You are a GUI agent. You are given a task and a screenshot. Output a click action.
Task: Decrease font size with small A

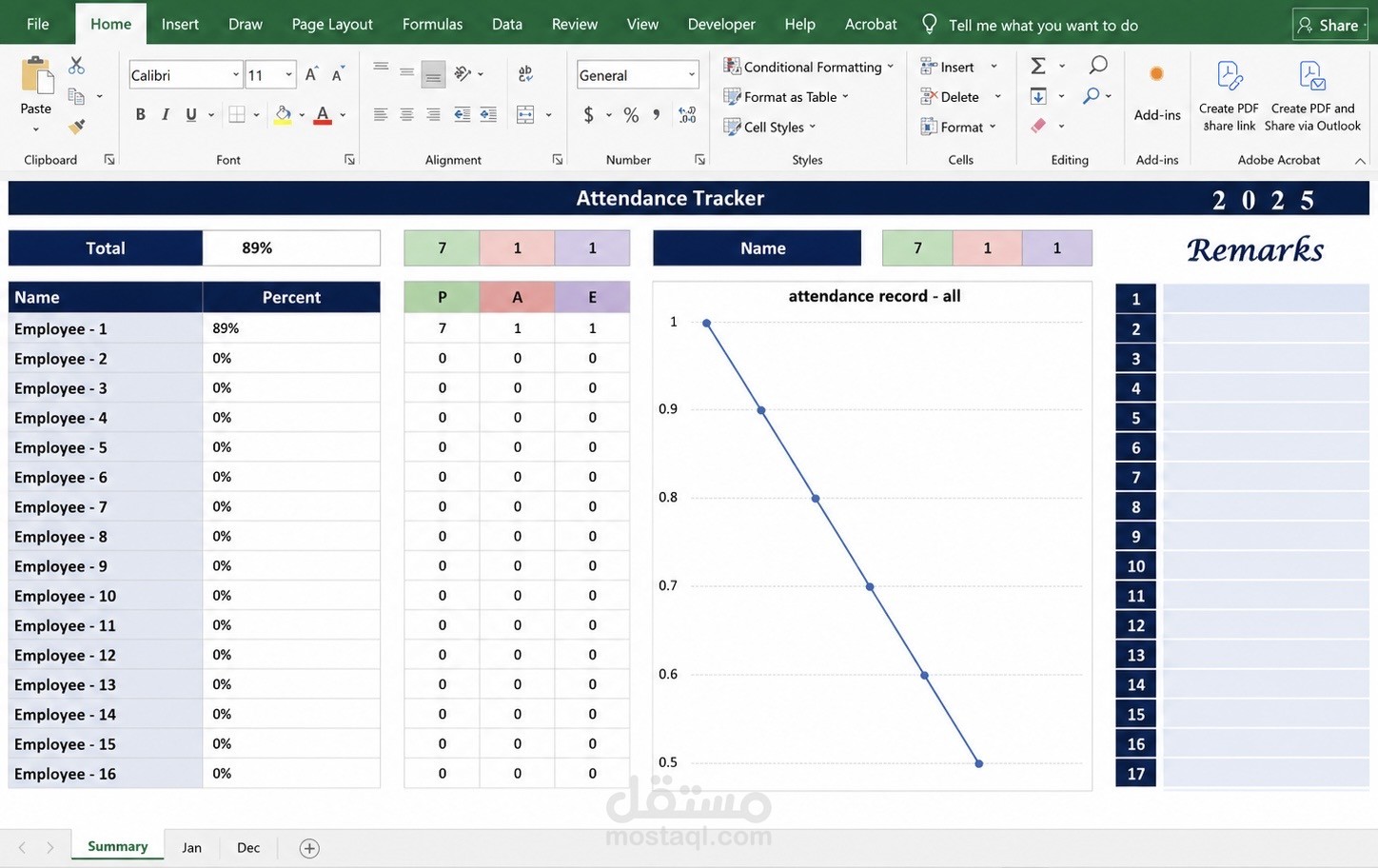[337, 74]
